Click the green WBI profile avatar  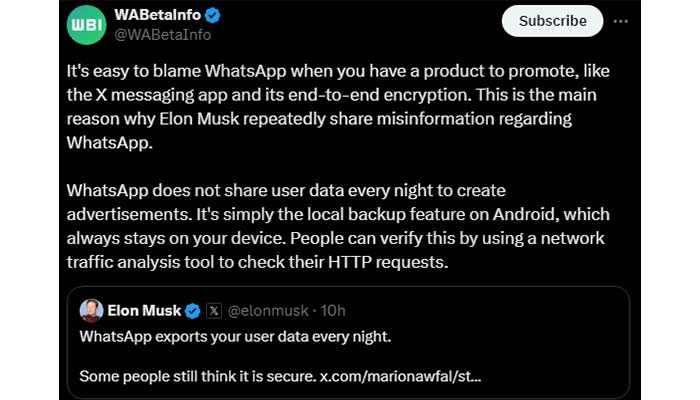coord(86,25)
